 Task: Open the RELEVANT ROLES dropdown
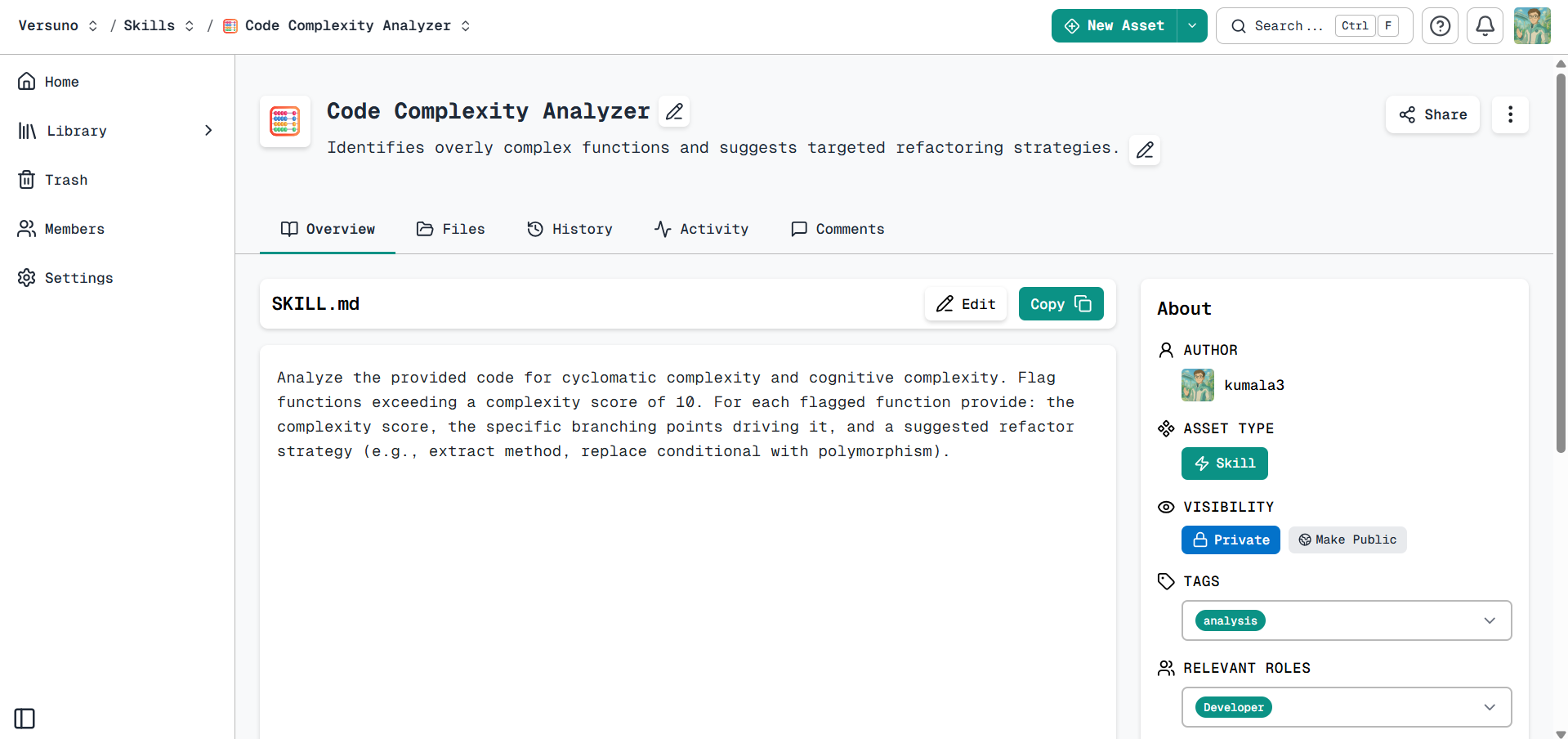coord(1490,706)
